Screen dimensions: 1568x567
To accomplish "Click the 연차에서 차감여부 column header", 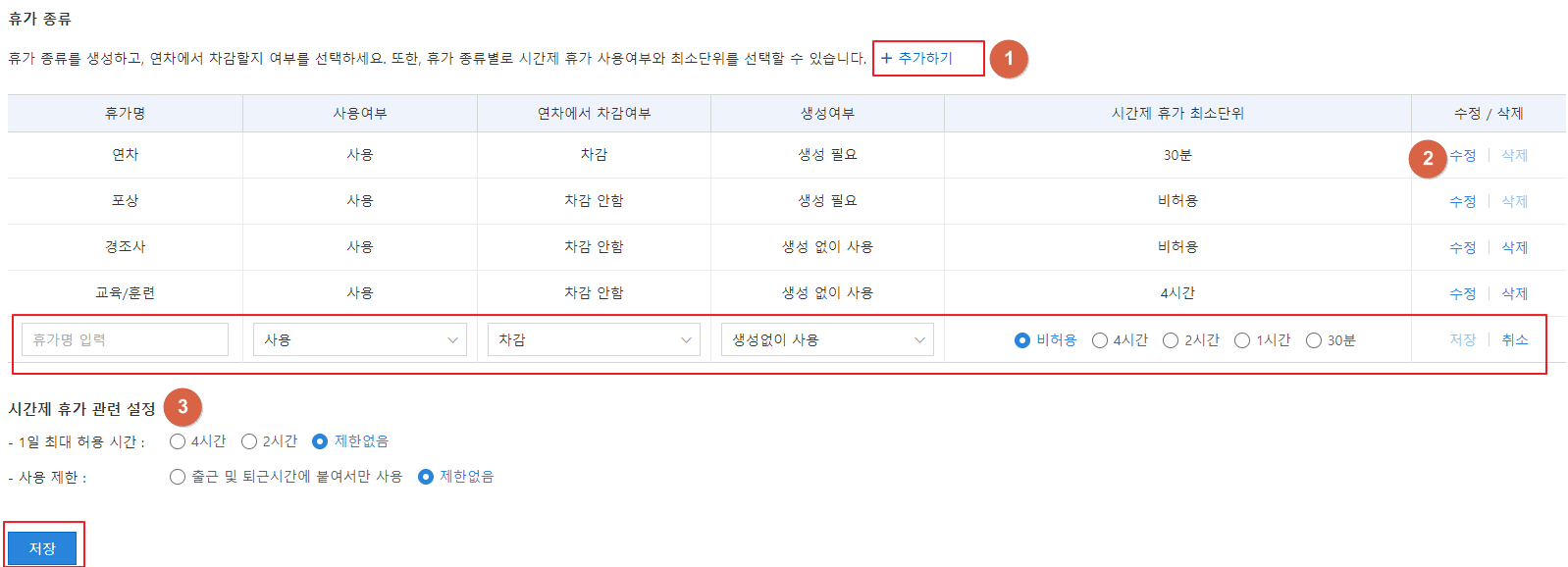I will (594, 113).
